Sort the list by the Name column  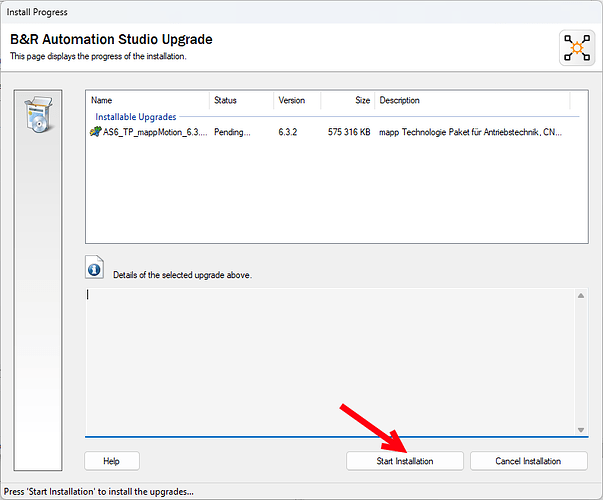pos(148,100)
